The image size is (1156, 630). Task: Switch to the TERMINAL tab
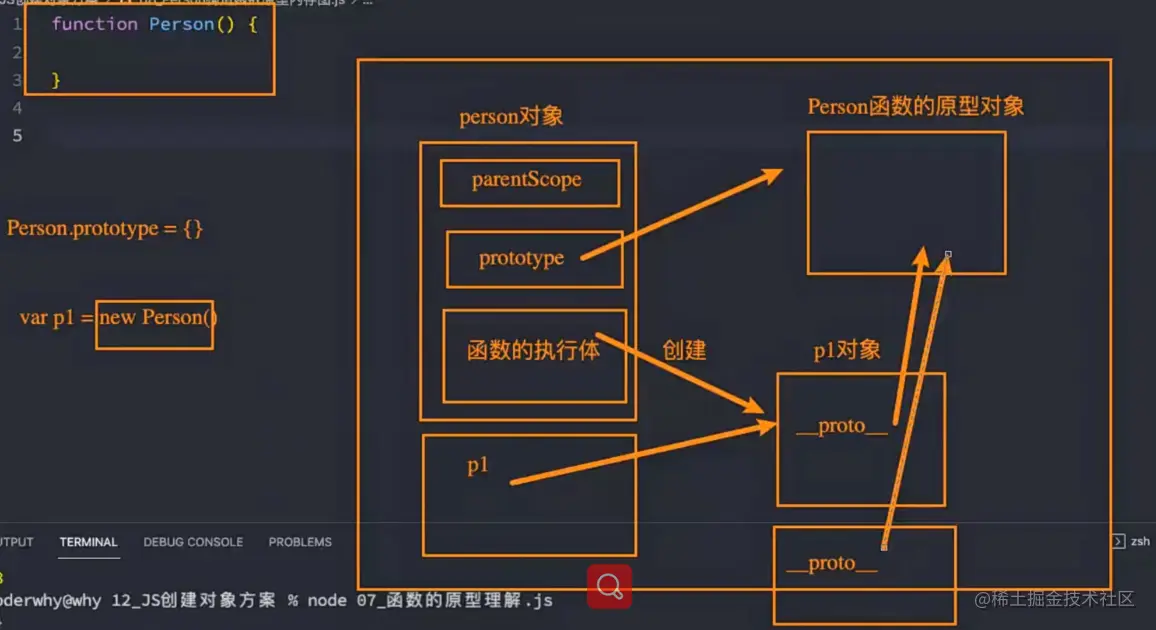pyautogui.click(x=88, y=541)
